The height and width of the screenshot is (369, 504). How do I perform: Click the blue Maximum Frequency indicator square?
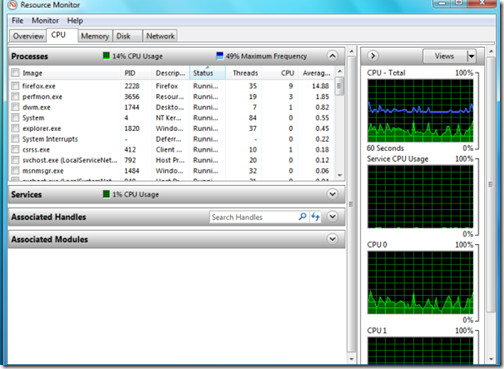click(x=220, y=56)
